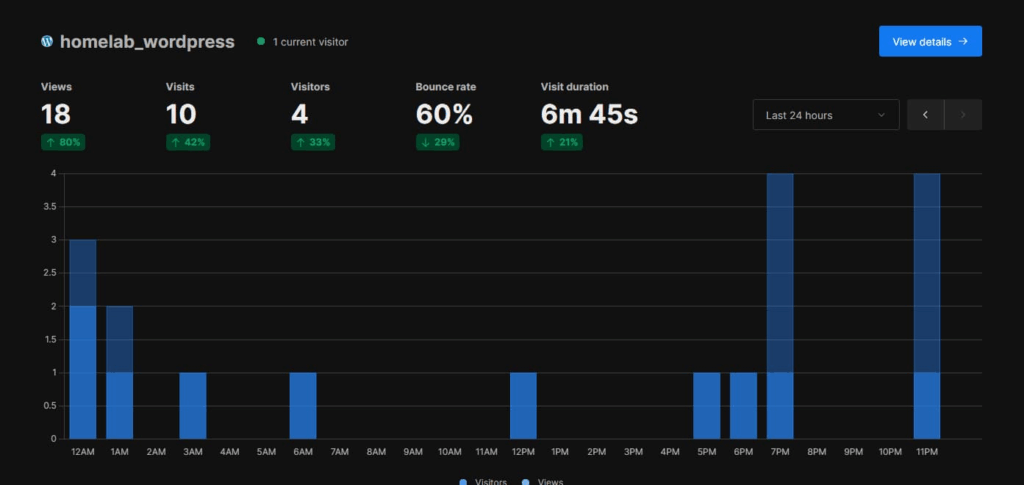Click the right chevron next period button
Image resolution: width=1024 pixels, height=485 pixels.
pos(963,115)
